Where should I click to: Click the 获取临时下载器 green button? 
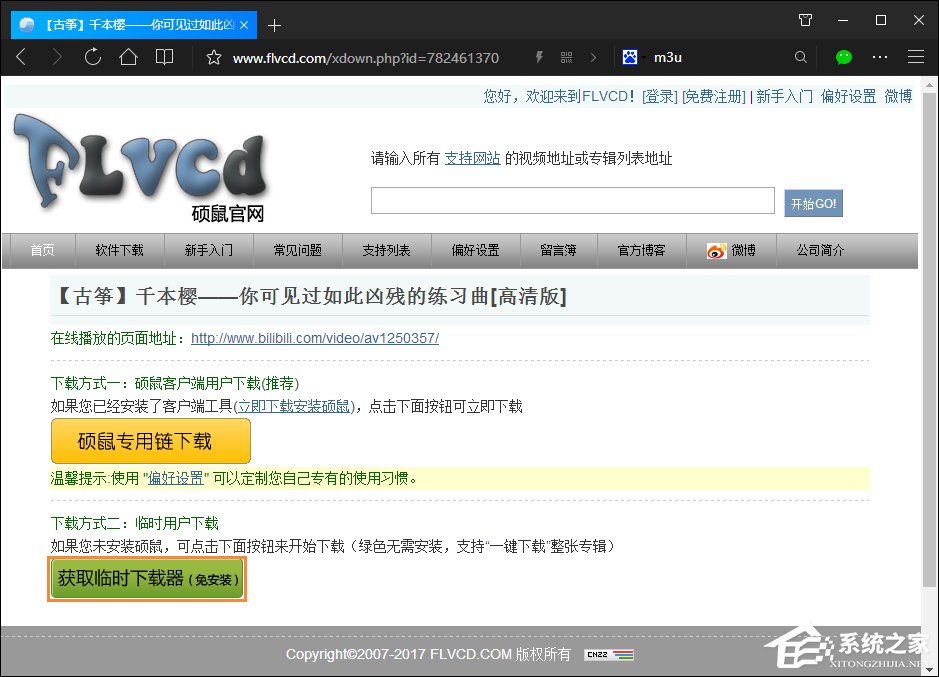pos(146,578)
